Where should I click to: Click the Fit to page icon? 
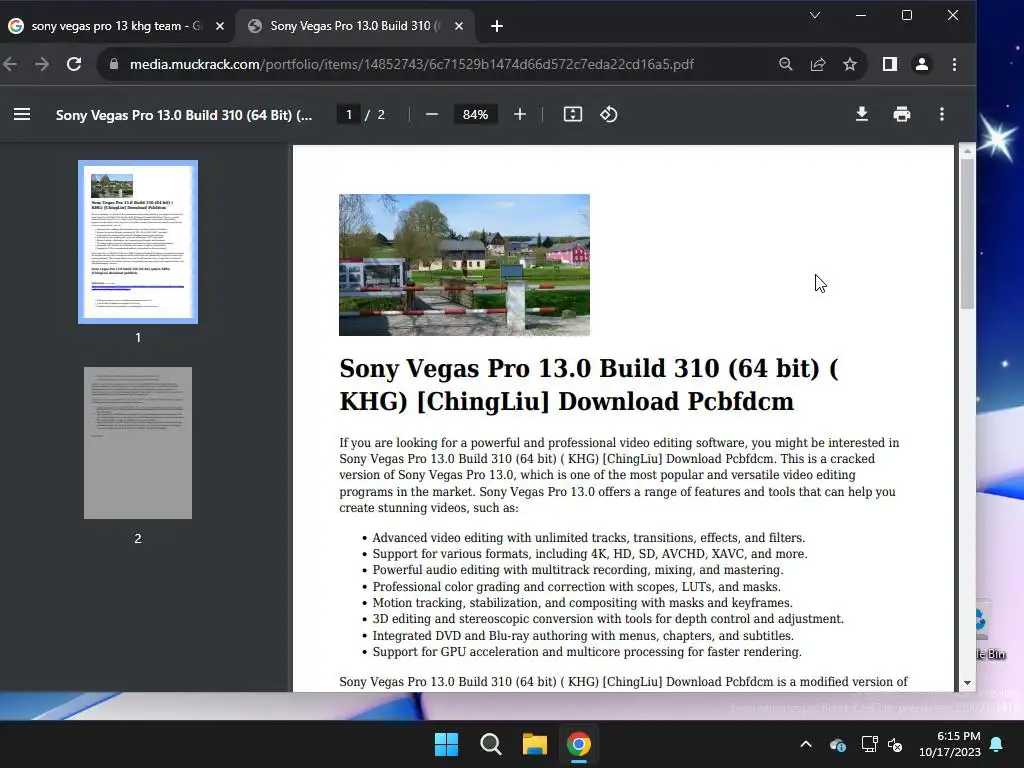[573, 114]
